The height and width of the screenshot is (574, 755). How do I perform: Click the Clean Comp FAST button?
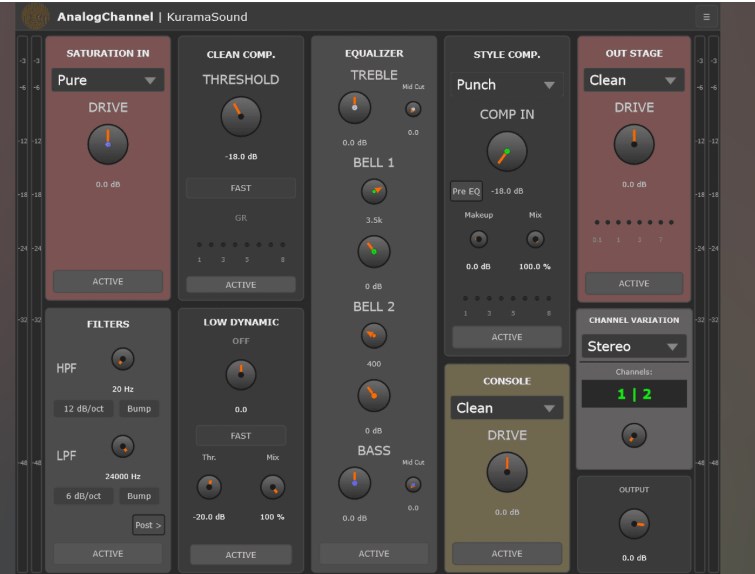[241, 188]
